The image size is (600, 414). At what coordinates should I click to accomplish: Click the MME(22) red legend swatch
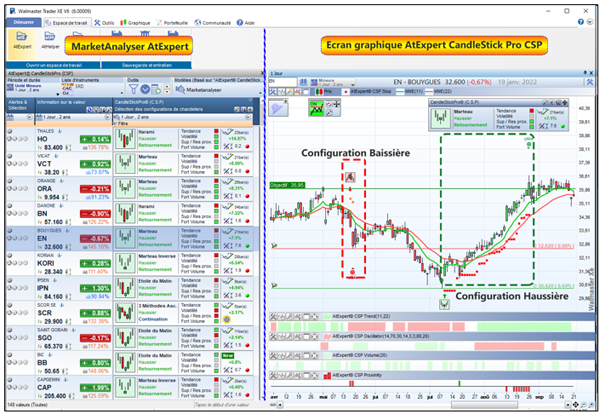[x=429, y=92]
